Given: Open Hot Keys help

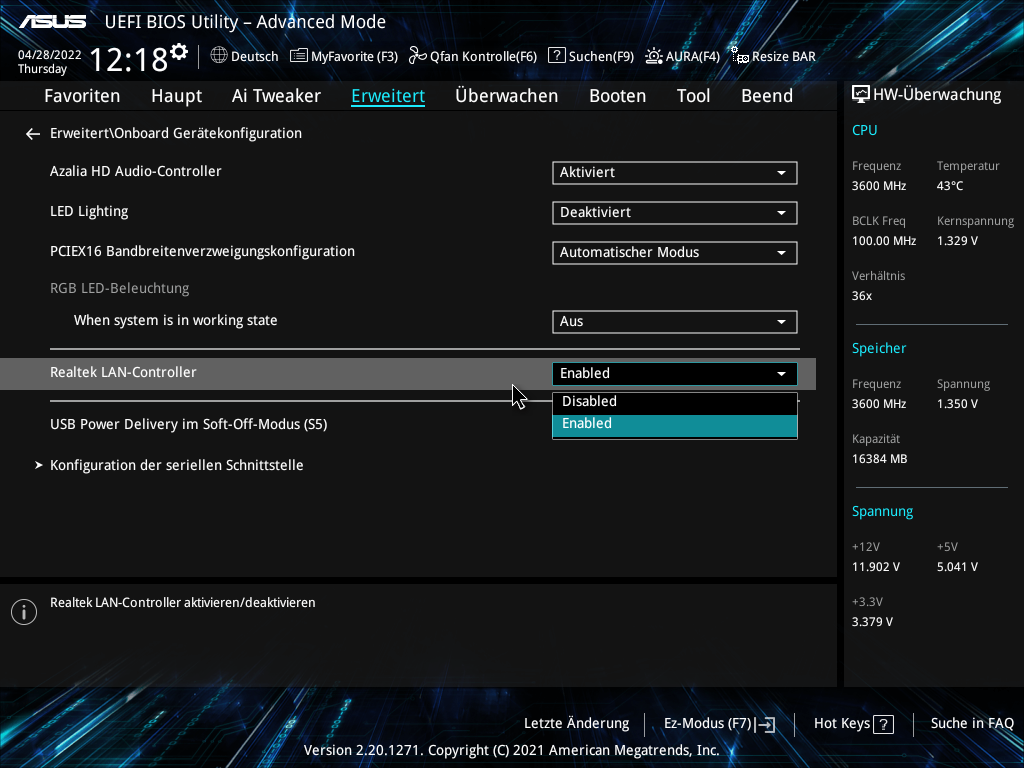Looking at the screenshot, I should tap(854, 724).
